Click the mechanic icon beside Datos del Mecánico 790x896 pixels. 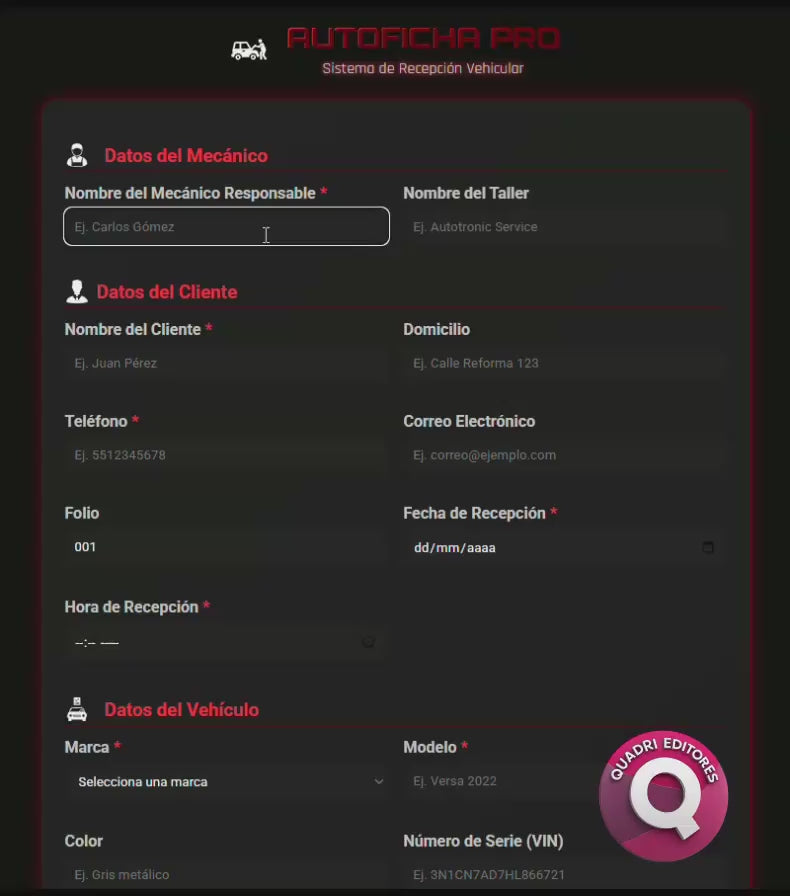pos(77,155)
